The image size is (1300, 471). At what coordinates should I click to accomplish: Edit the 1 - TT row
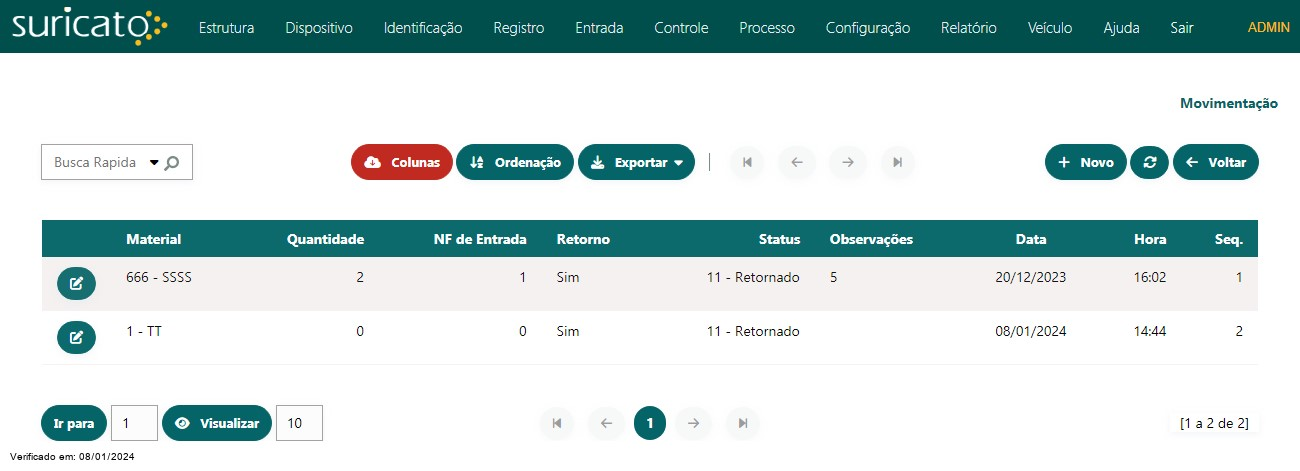click(x=76, y=337)
